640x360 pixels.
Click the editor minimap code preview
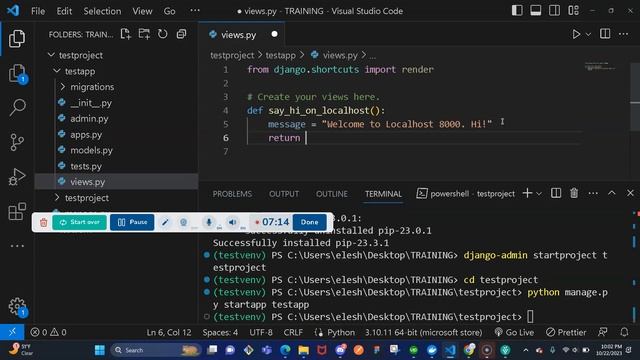pyautogui.click(x=600, y=66)
